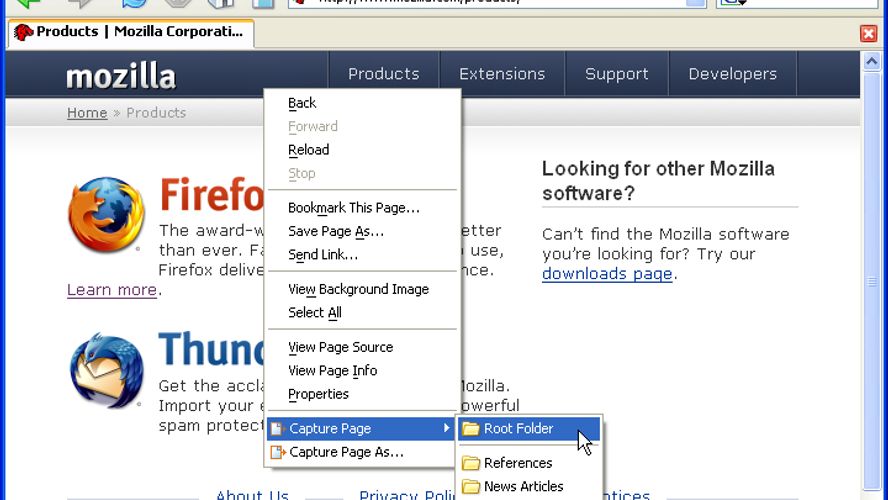Click the Thunderbird logo image
This screenshot has width=888, height=500.
click(106, 370)
